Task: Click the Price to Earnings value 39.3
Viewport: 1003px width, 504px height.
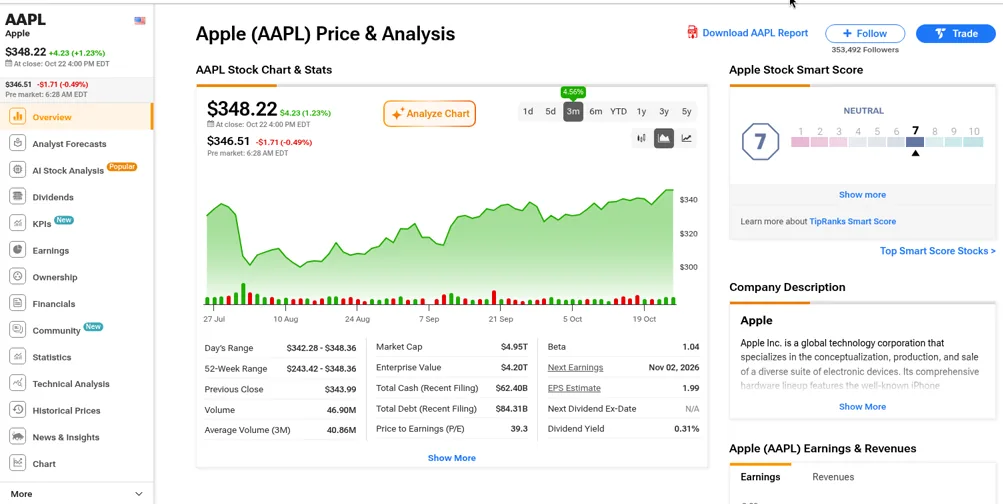Action: tap(519, 429)
